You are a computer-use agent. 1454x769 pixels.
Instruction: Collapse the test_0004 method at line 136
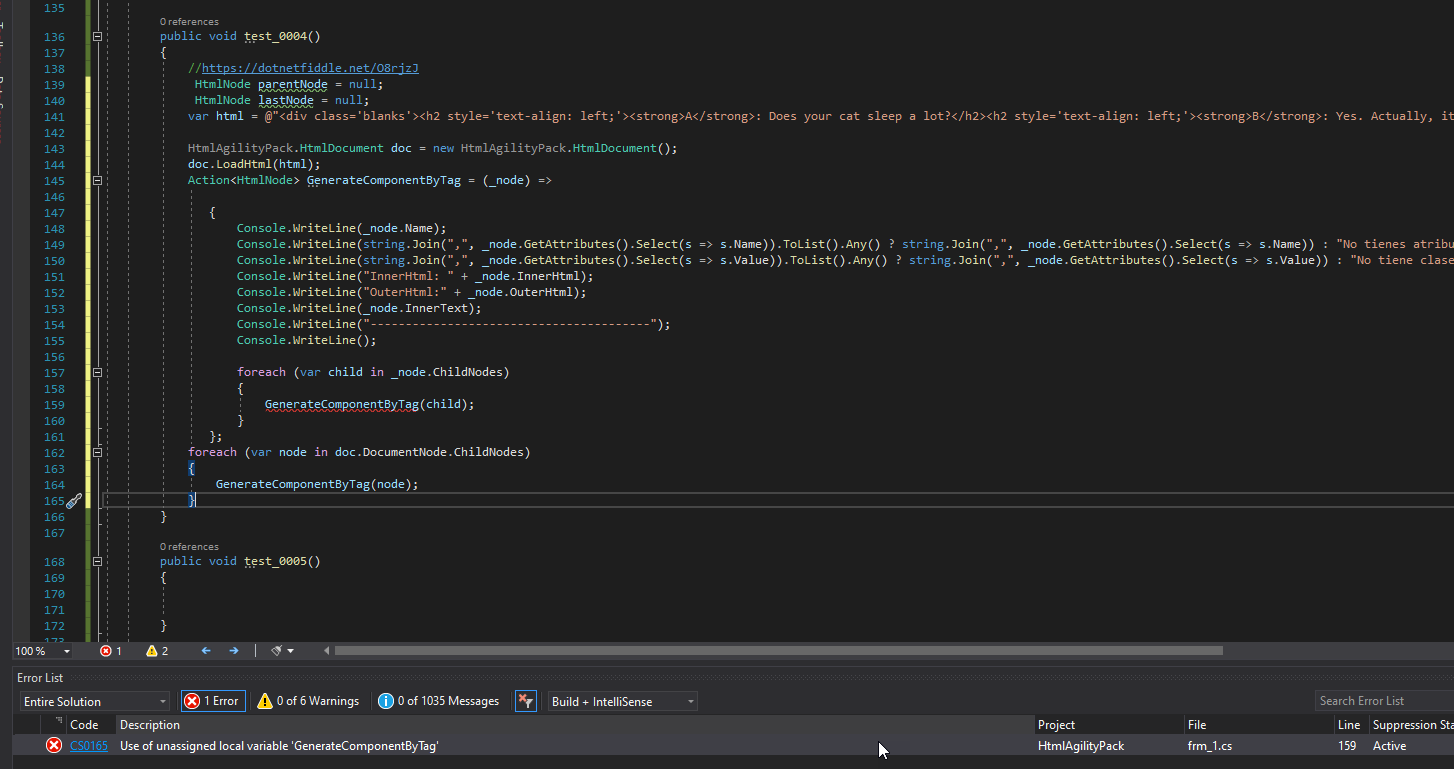click(x=97, y=37)
